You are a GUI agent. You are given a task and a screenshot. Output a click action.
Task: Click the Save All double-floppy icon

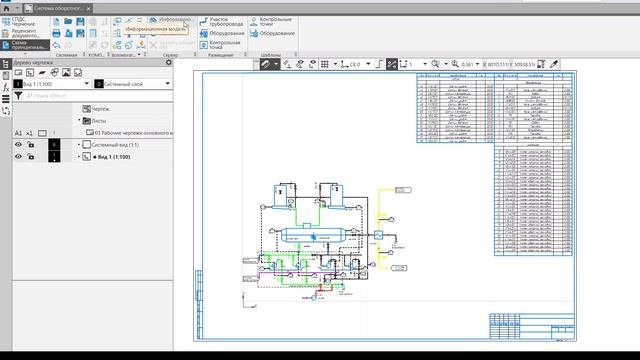point(80,33)
